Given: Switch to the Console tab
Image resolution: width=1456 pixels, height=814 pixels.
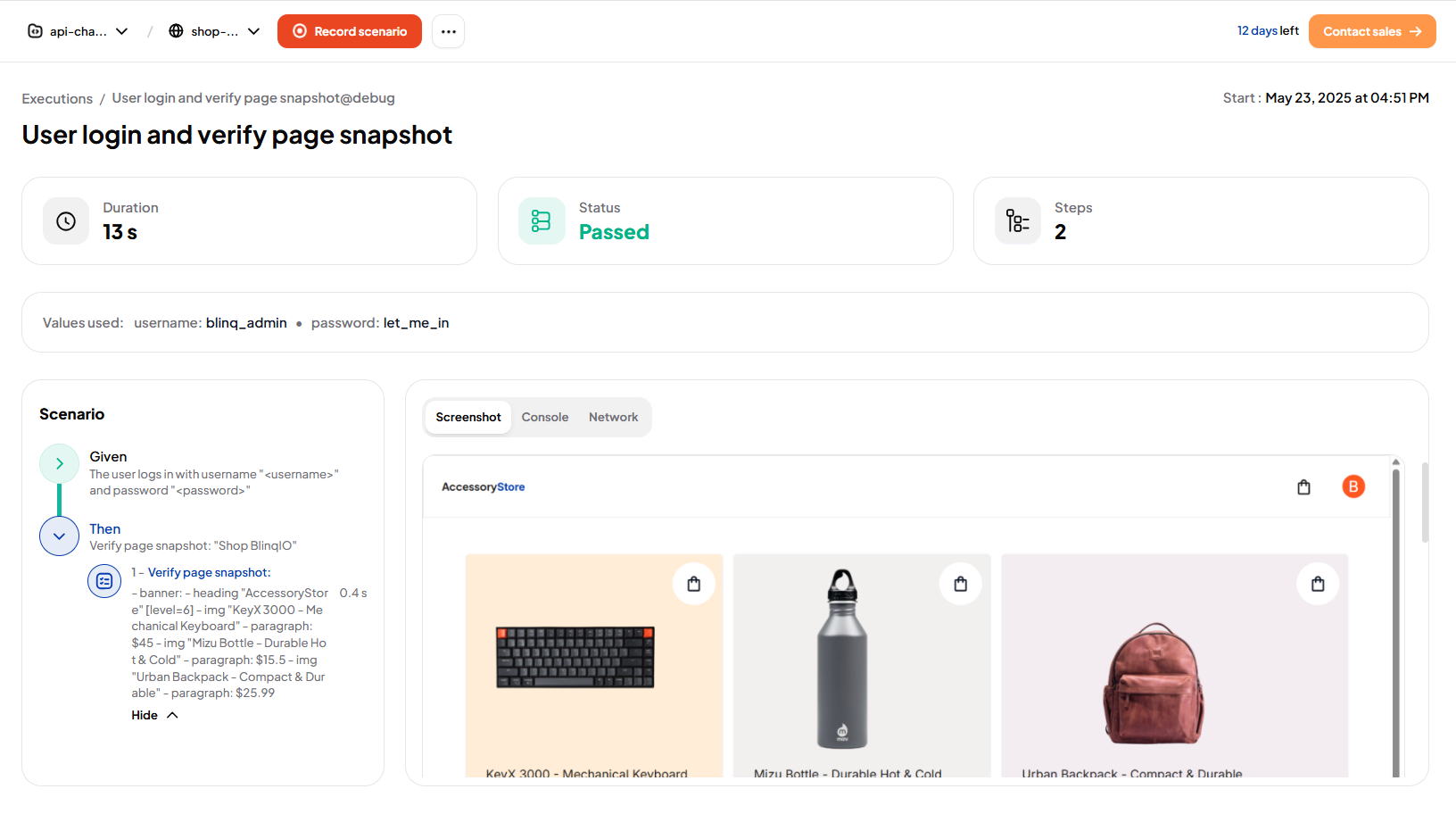Looking at the screenshot, I should point(545,417).
